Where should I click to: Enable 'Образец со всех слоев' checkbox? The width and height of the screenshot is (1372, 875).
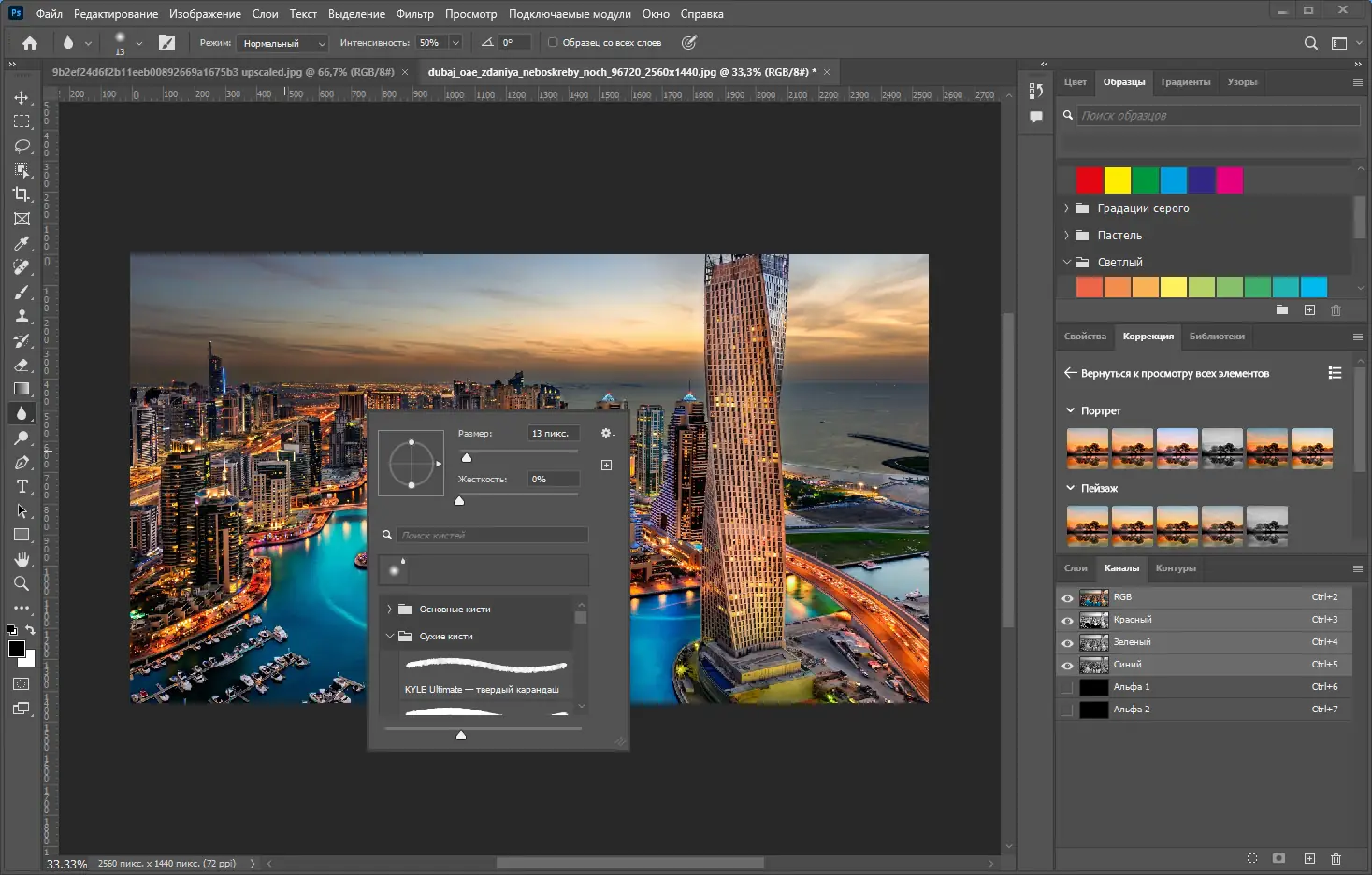tap(553, 43)
